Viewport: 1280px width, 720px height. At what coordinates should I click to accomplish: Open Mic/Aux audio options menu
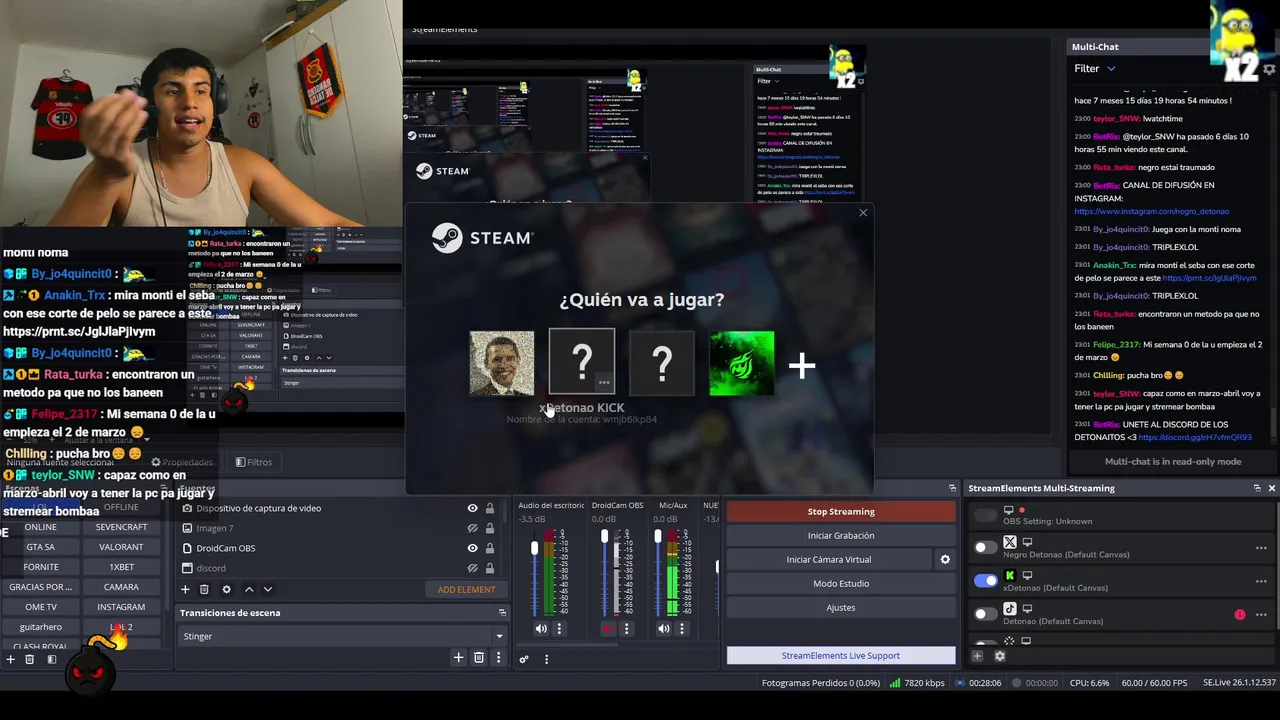click(x=682, y=628)
